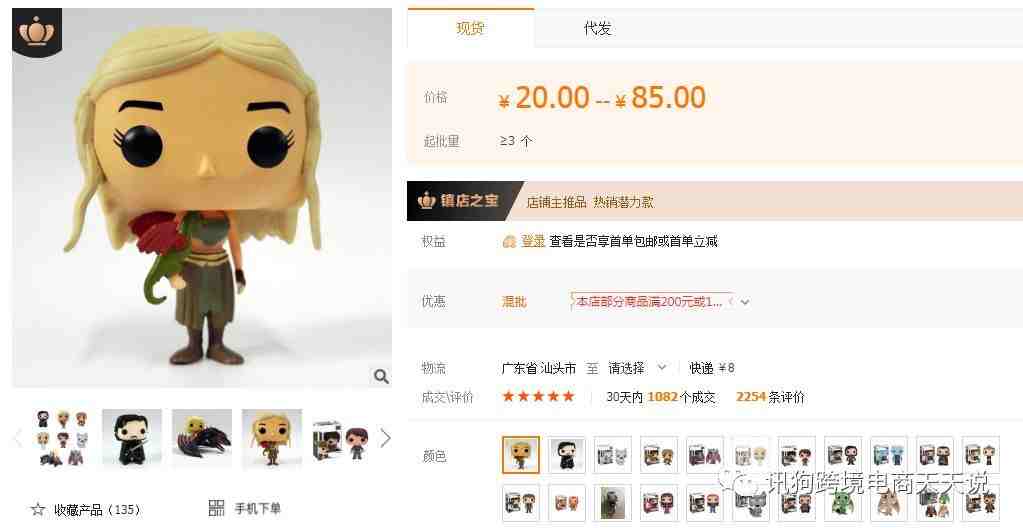Choose the black-coated figure color swatch
1023x528 pixels.
(566, 455)
